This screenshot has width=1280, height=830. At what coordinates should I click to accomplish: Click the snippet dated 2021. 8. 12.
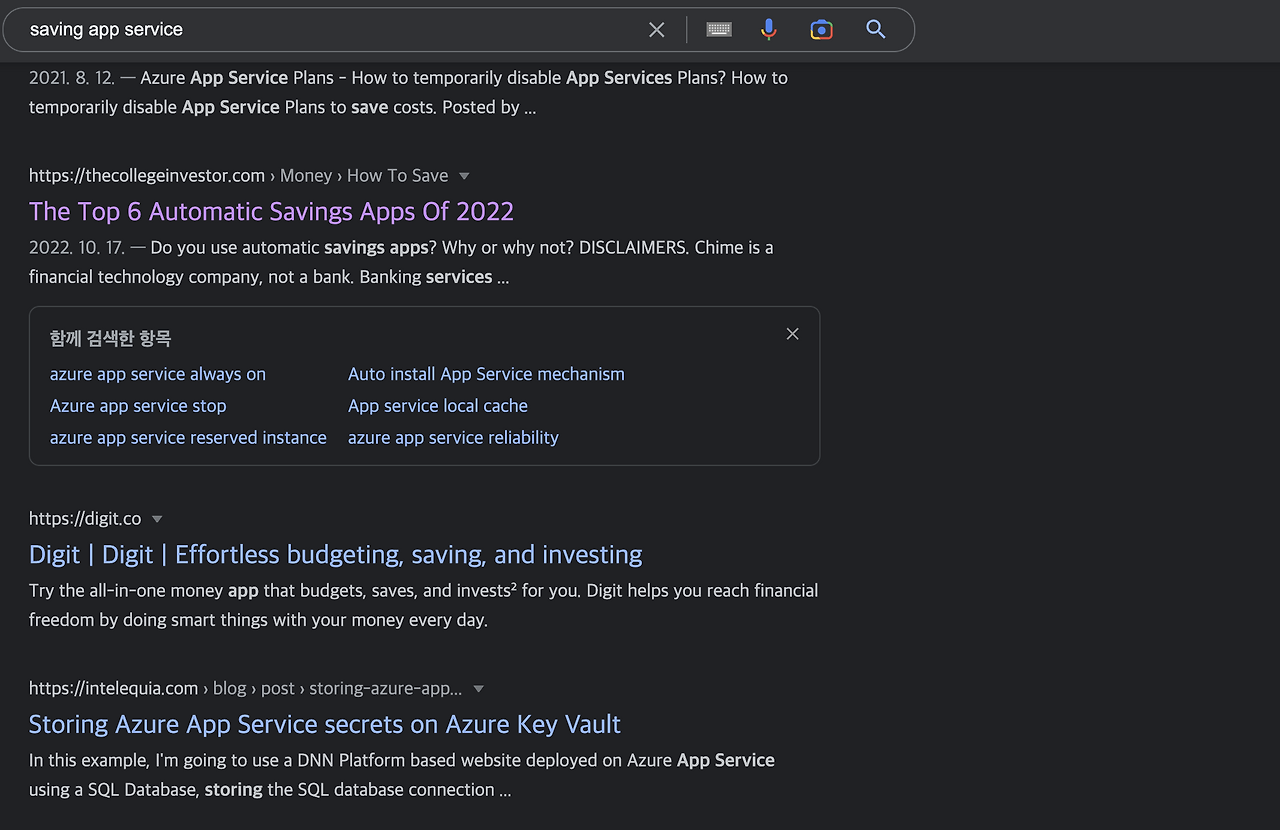click(x=408, y=92)
